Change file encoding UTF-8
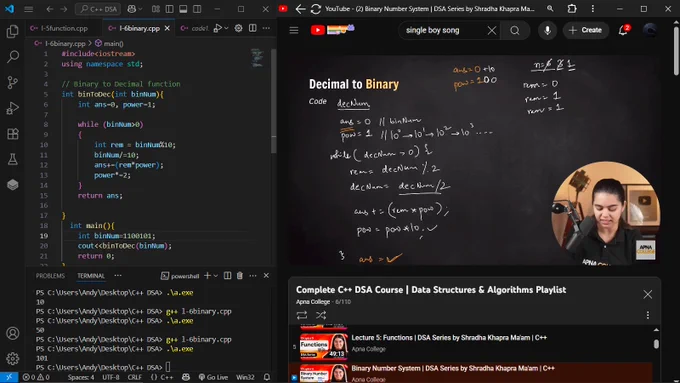The image size is (680, 383). pos(111,377)
